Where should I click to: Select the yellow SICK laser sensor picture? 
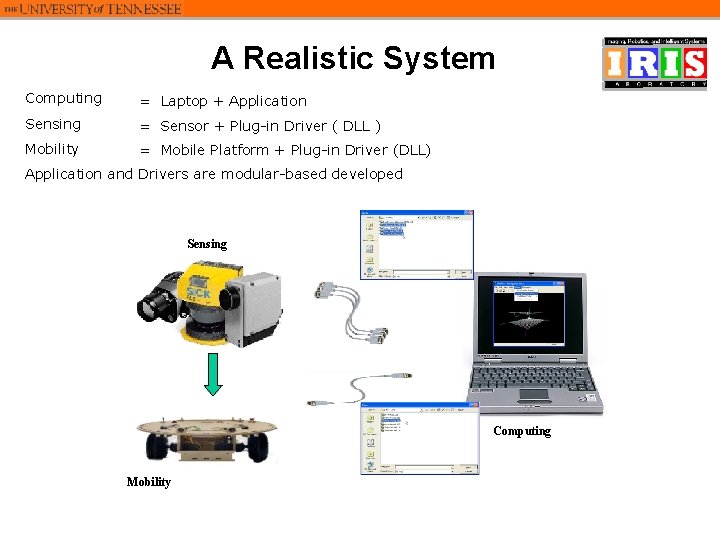[x=209, y=304]
